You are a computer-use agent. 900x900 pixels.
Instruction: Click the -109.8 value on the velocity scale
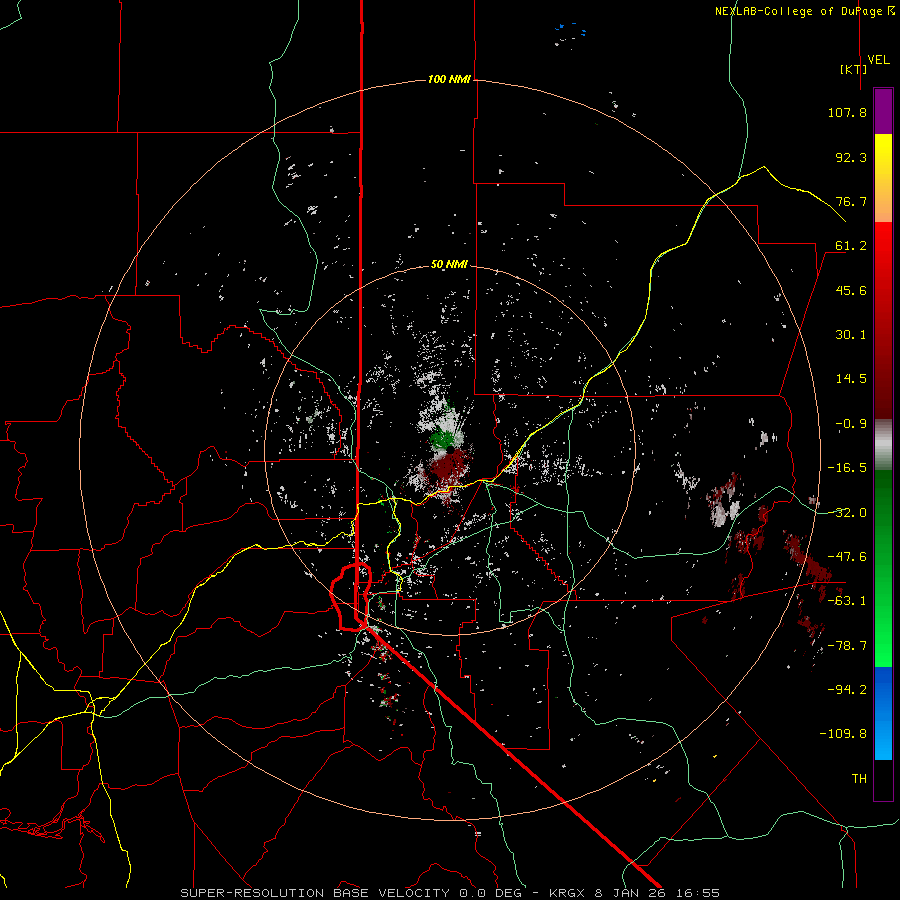pos(843,734)
